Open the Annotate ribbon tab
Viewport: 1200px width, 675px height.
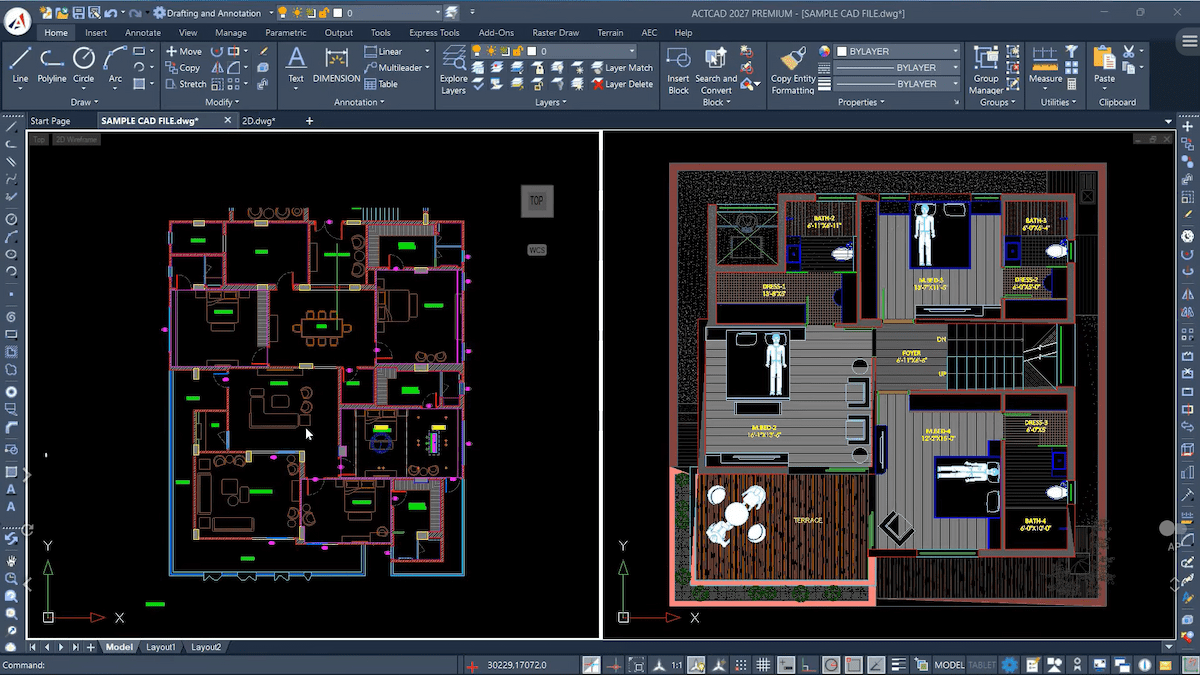coord(143,33)
